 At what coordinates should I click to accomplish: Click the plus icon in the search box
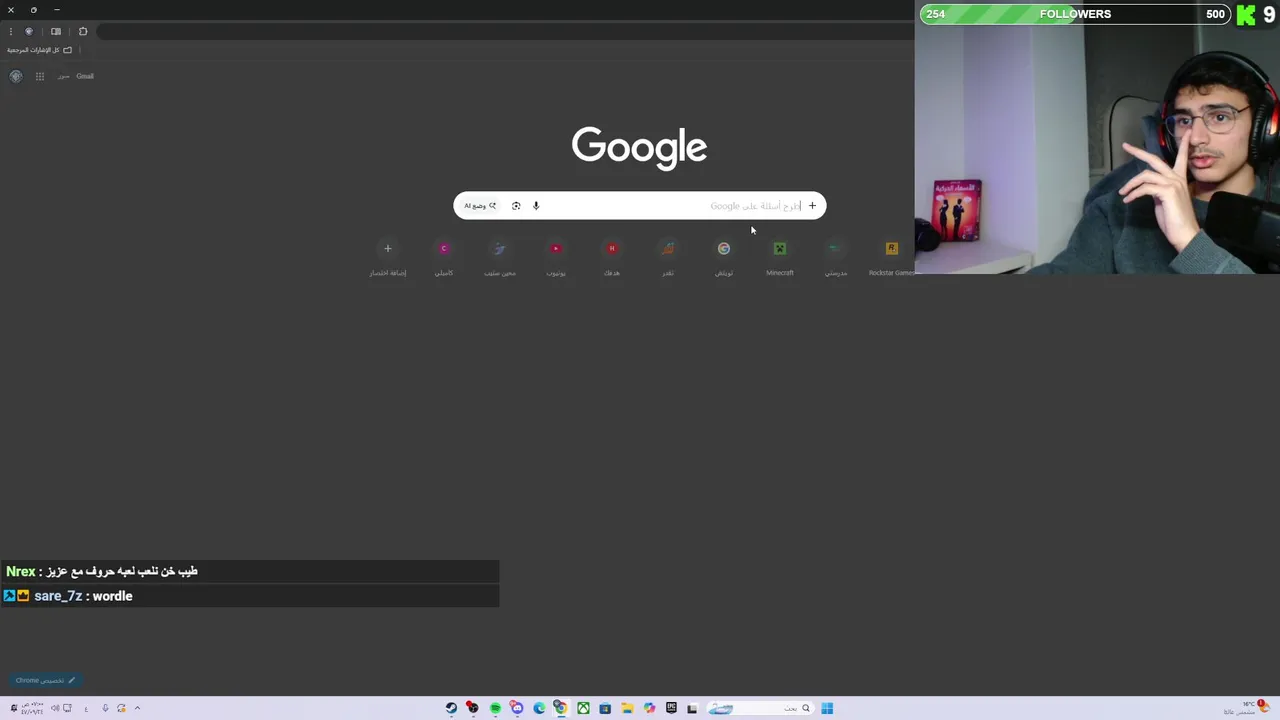[812, 206]
